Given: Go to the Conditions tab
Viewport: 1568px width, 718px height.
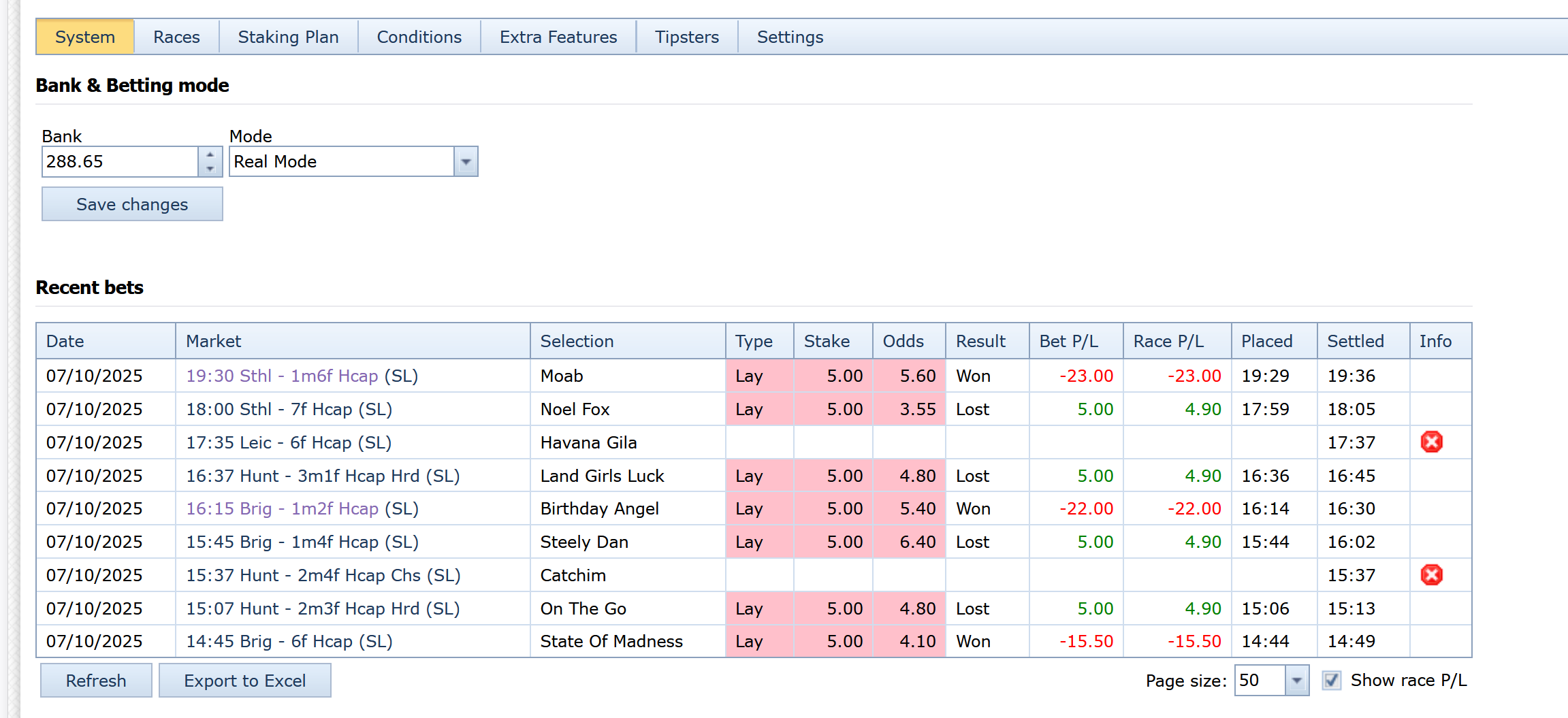Looking at the screenshot, I should tap(419, 37).
